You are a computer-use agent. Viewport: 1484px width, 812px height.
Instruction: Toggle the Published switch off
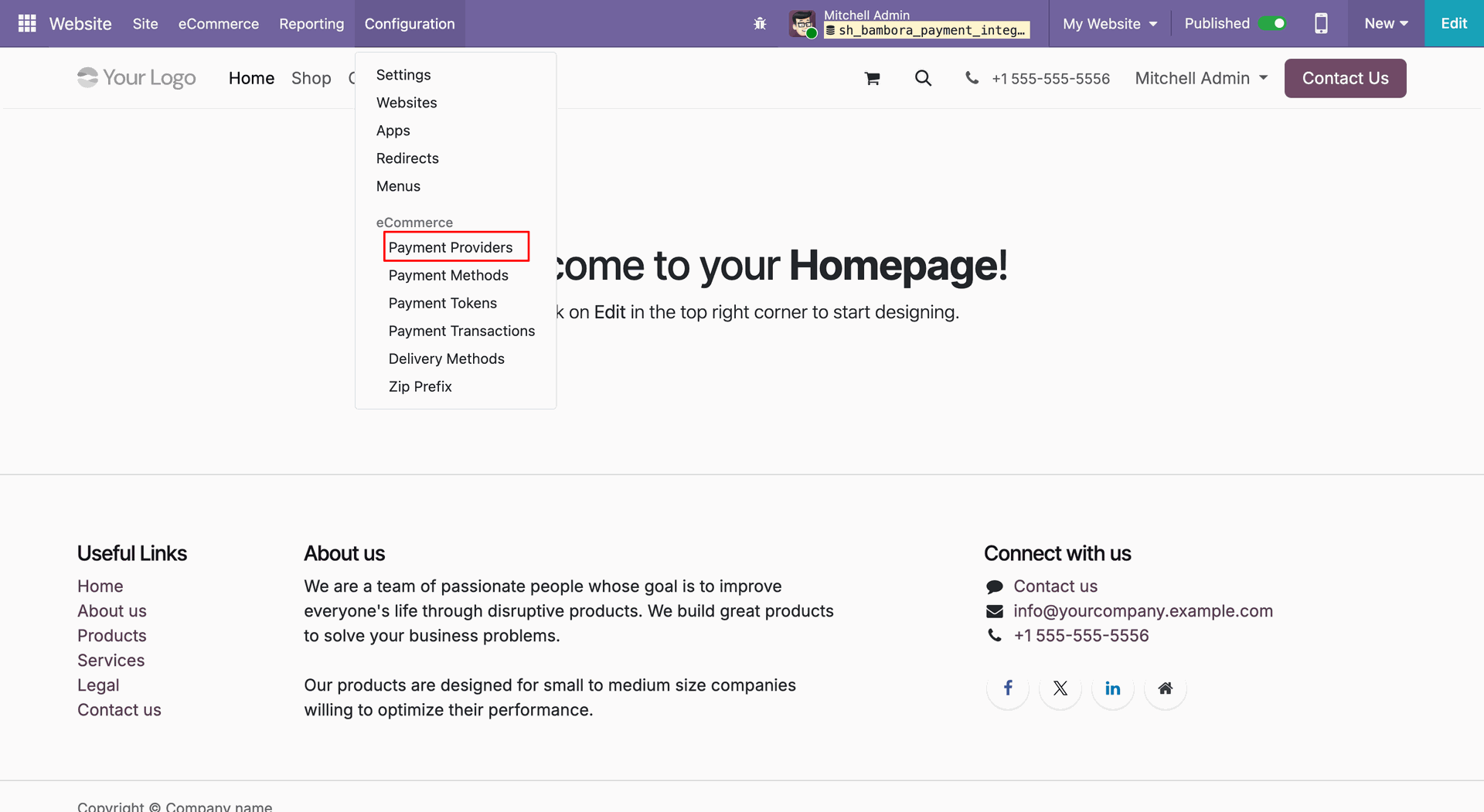click(x=1272, y=23)
